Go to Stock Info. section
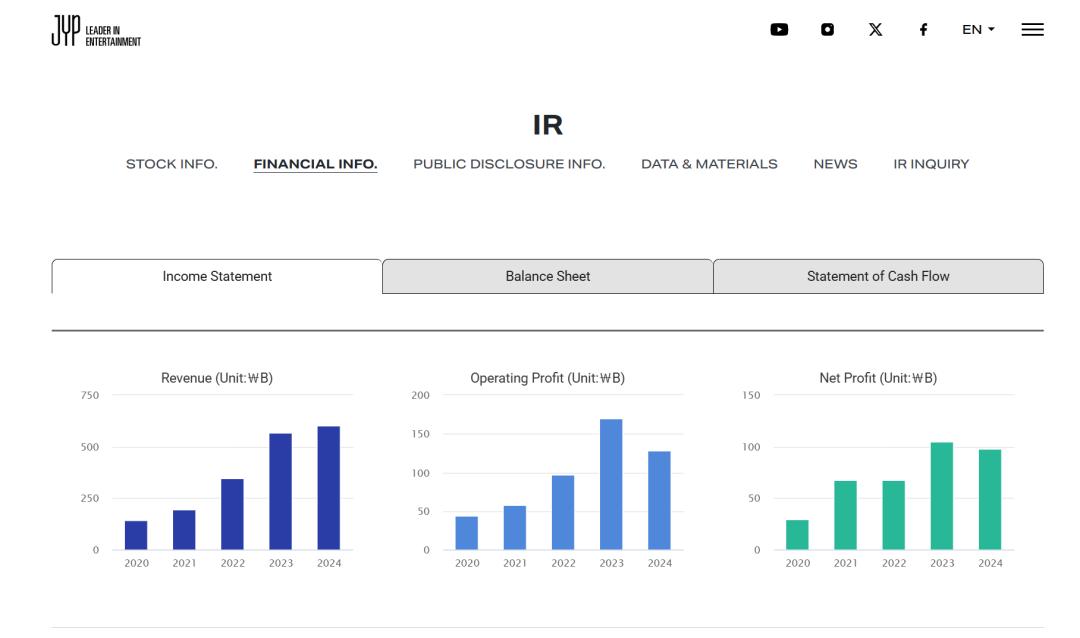1080x638 pixels. [171, 164]
